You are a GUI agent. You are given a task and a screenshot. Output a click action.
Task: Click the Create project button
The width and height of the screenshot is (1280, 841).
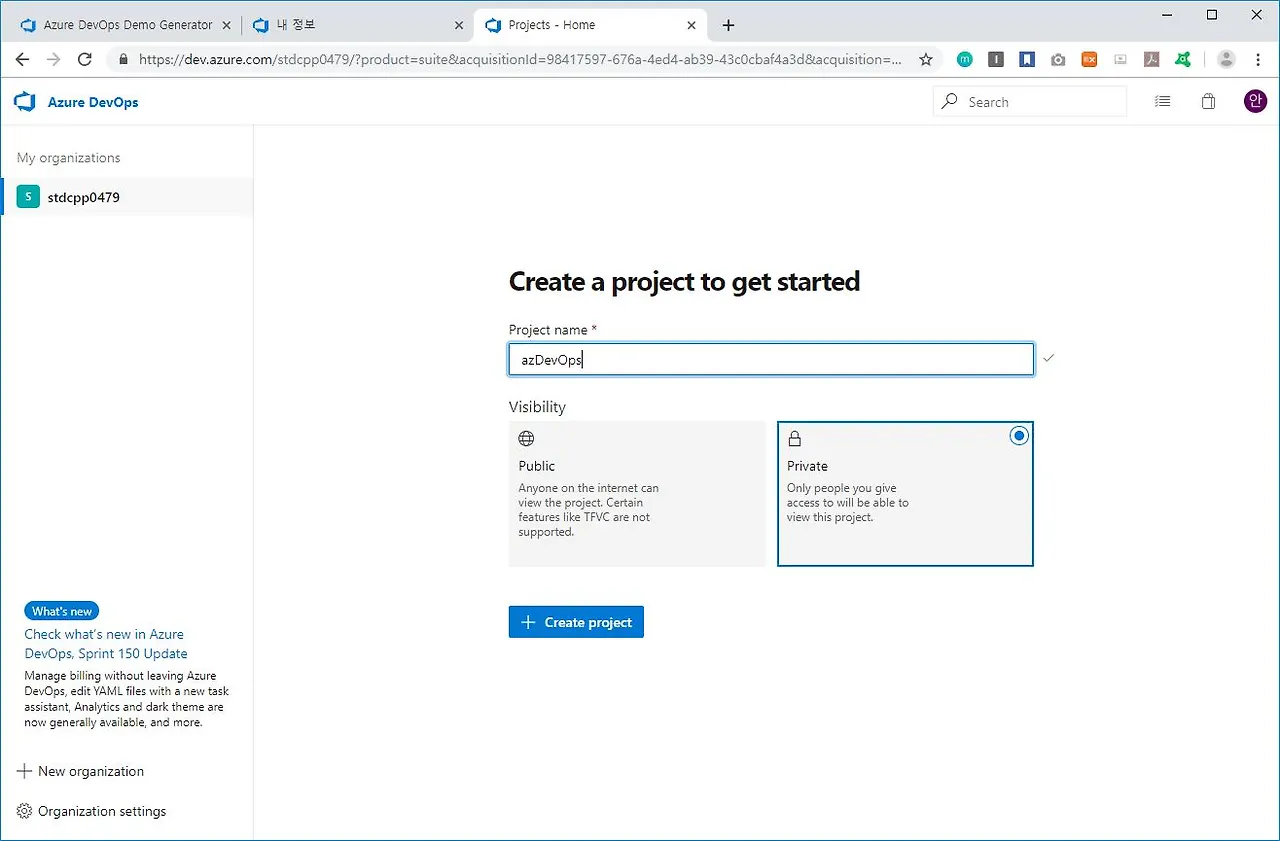tap(576, 622)
